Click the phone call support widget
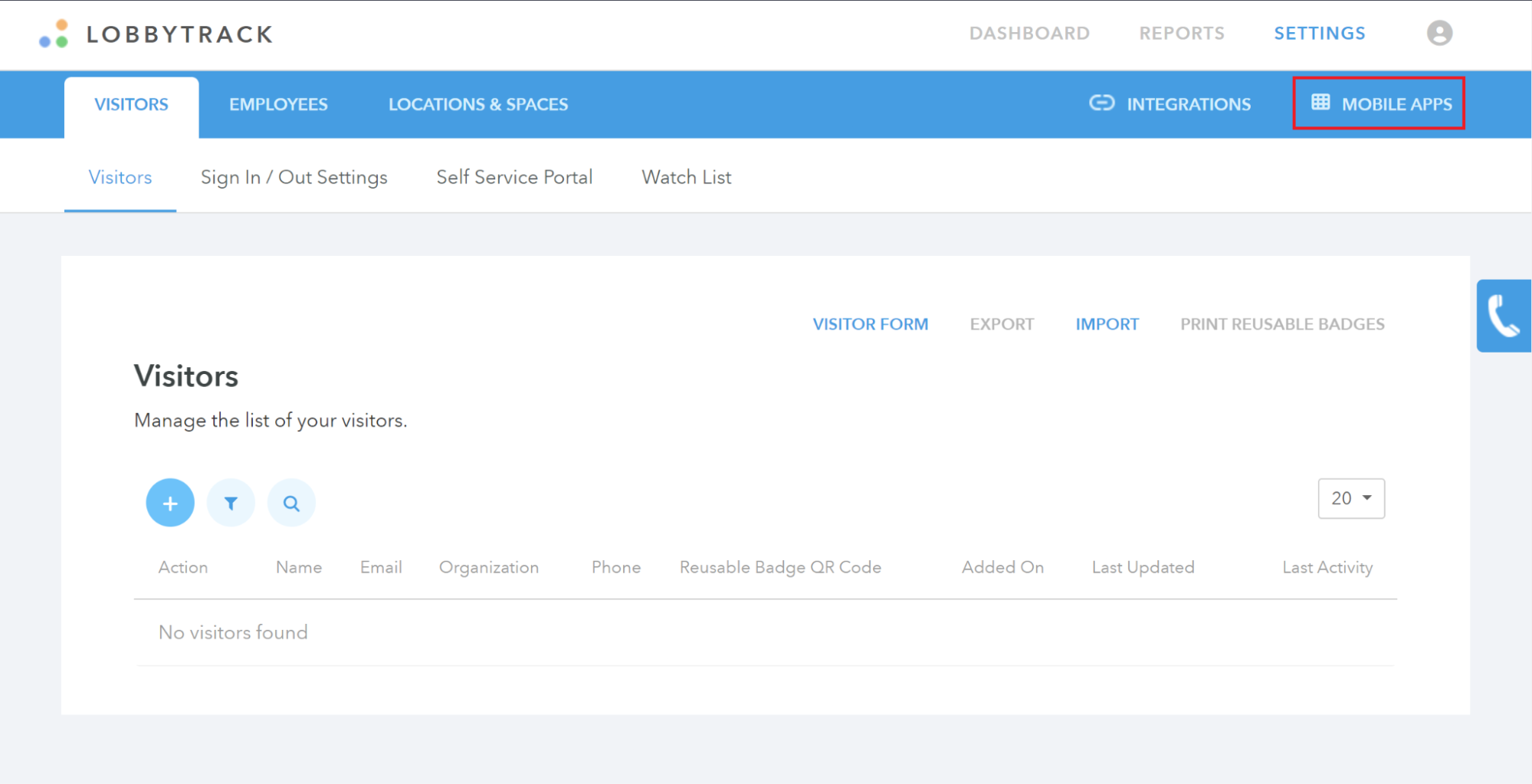The image size is (1532, 784). pyautogui.click(x=1504, y=316)
